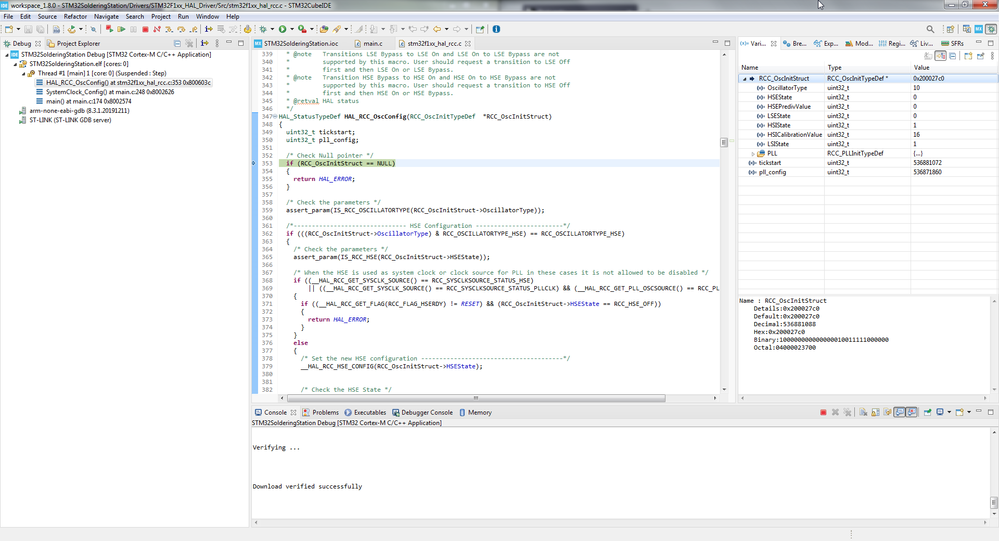Open the Memory tab
Screen dimensions: 999x541
475,412
